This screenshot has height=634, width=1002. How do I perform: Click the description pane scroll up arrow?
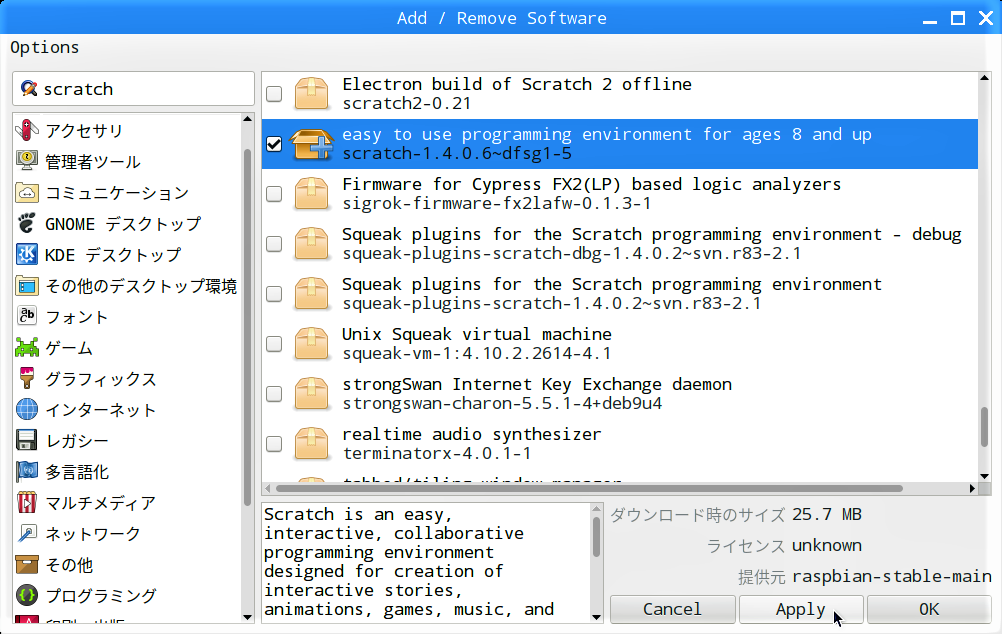596,509
